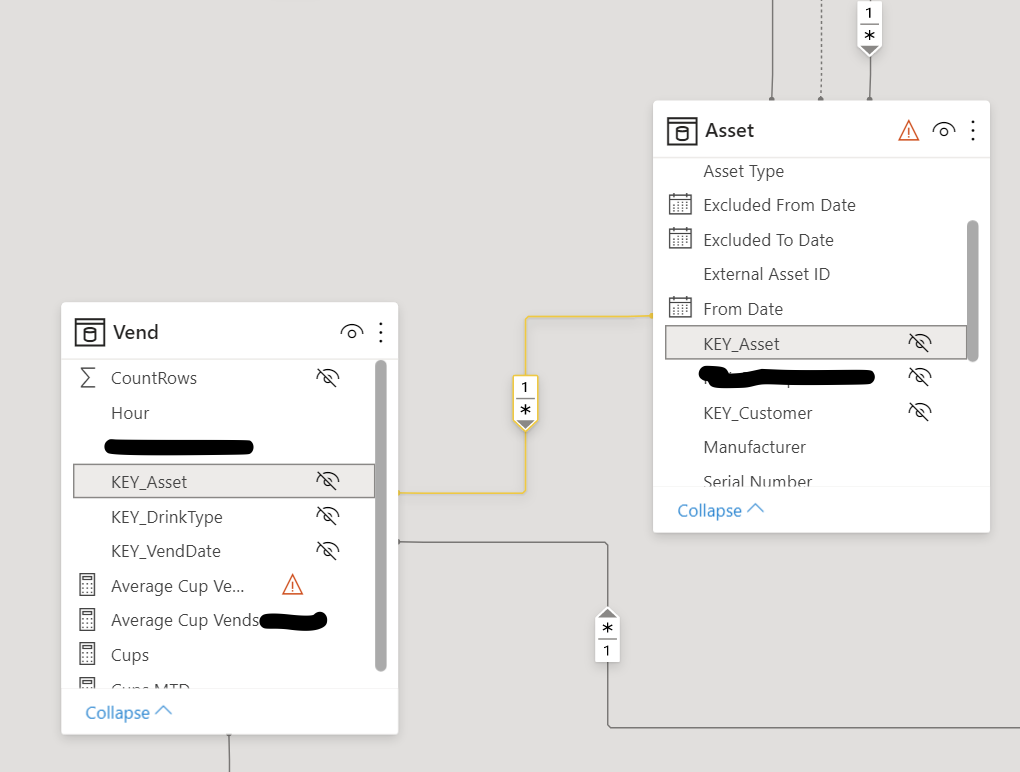1020x772 pixels.
Task: Select the Cups measure
Action: point(130,655)
